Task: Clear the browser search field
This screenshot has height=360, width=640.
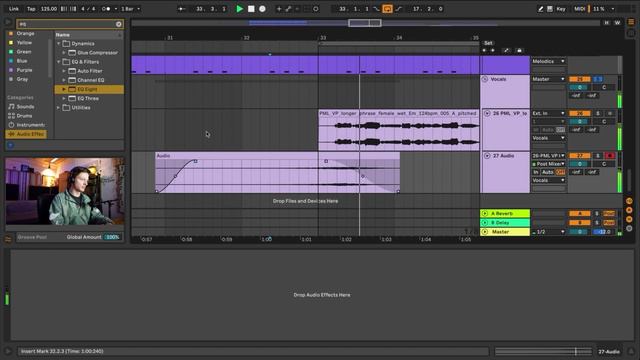Action: pos(119,24)
